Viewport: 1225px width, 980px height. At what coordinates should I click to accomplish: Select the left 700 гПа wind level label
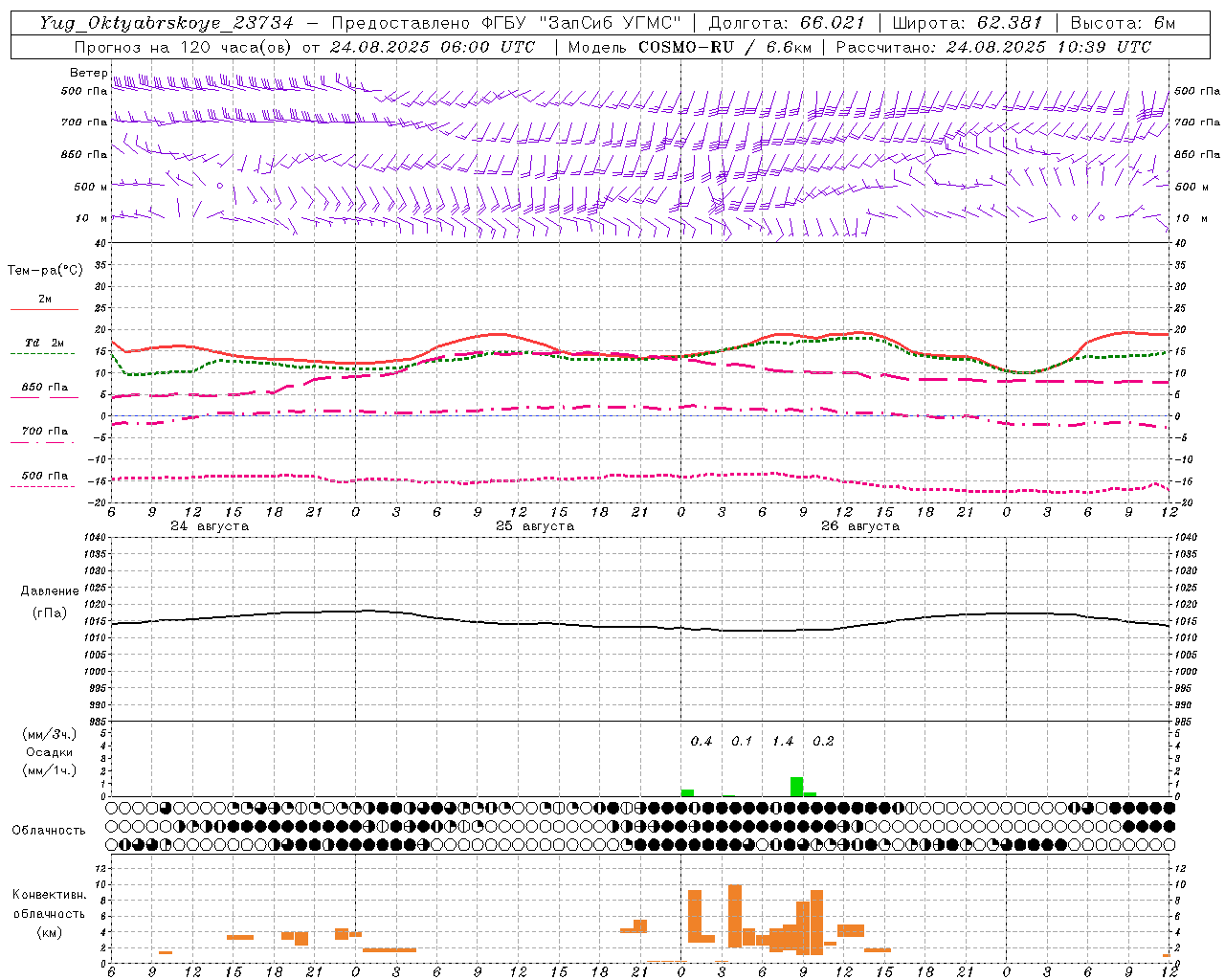[84, 122]
